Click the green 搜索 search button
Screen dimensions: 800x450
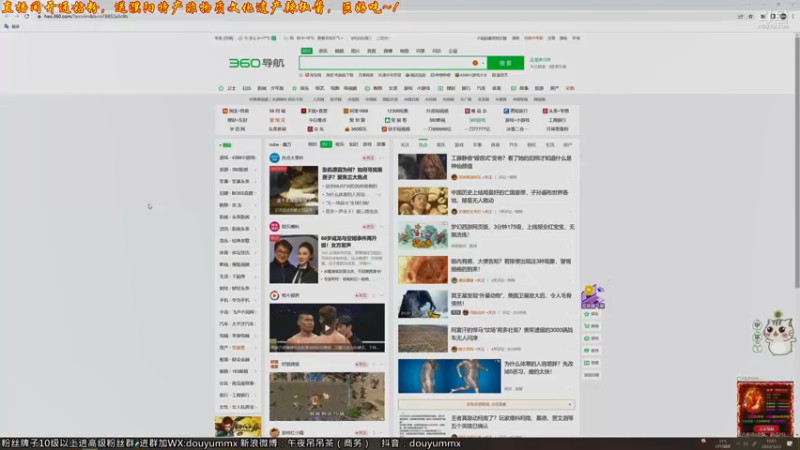coord(505,63)
